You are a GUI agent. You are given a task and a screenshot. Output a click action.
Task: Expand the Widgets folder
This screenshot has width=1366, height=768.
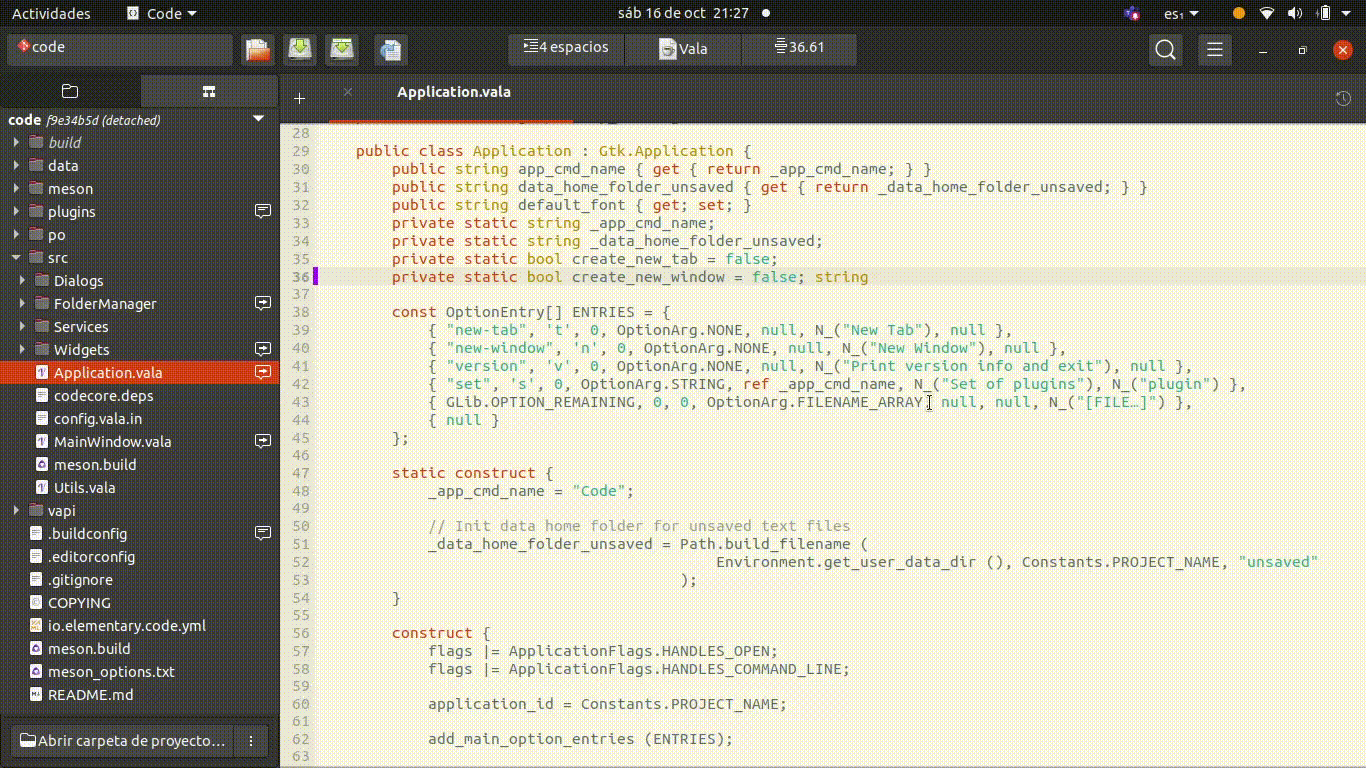click(x=22, y=349)
